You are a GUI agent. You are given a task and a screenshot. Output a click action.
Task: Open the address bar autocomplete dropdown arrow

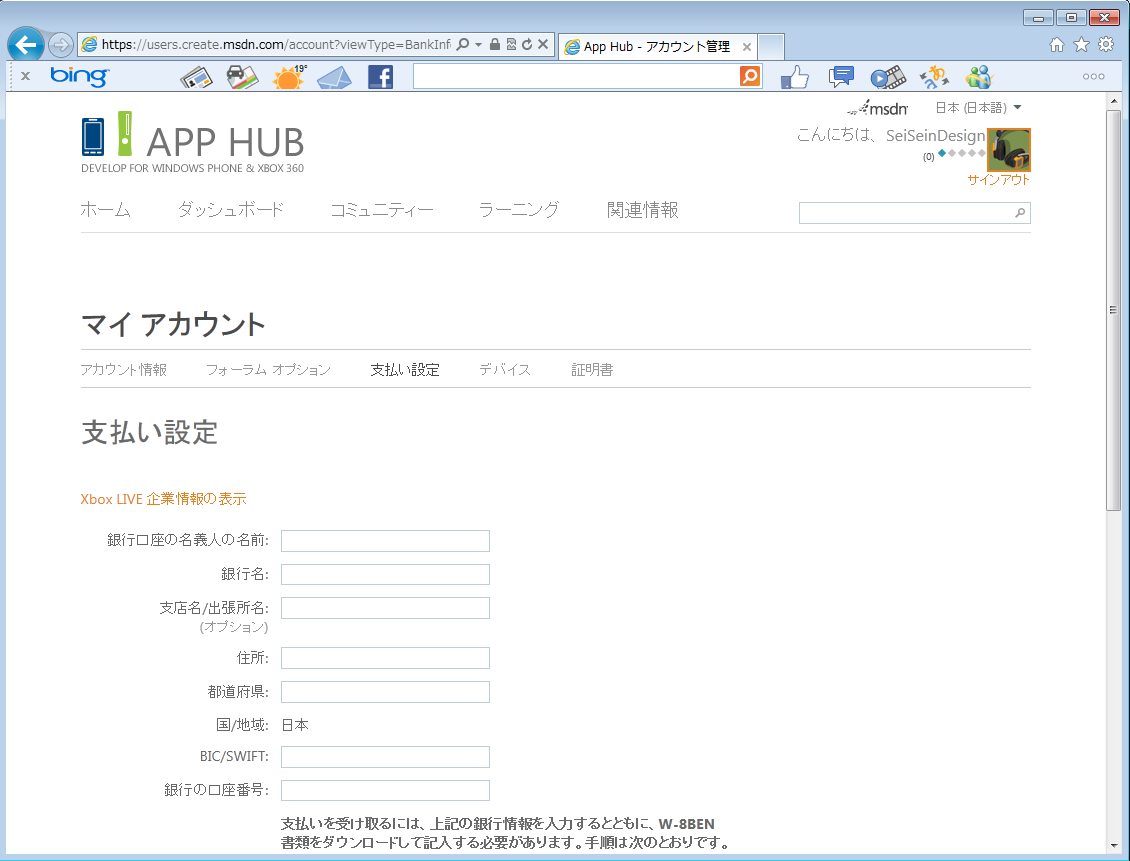click(x=478, y=45)
